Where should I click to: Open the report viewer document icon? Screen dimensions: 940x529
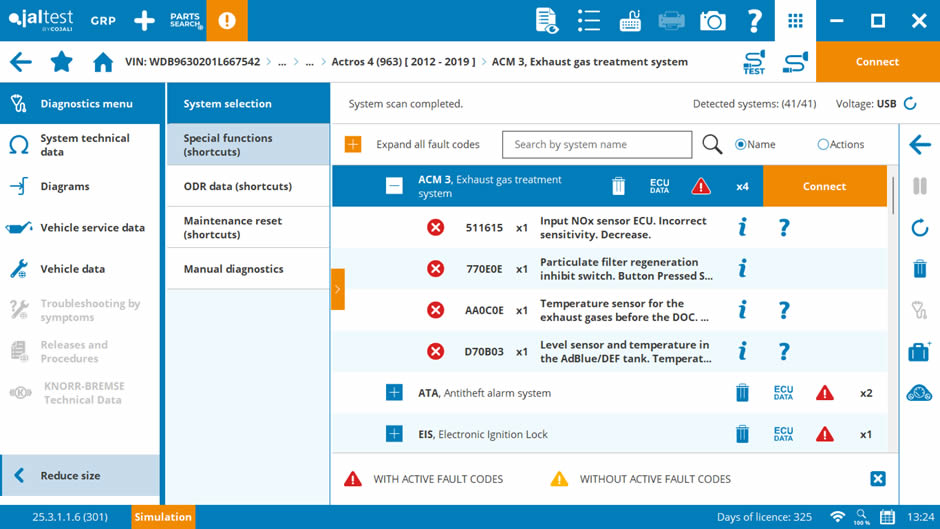point(547,20)
